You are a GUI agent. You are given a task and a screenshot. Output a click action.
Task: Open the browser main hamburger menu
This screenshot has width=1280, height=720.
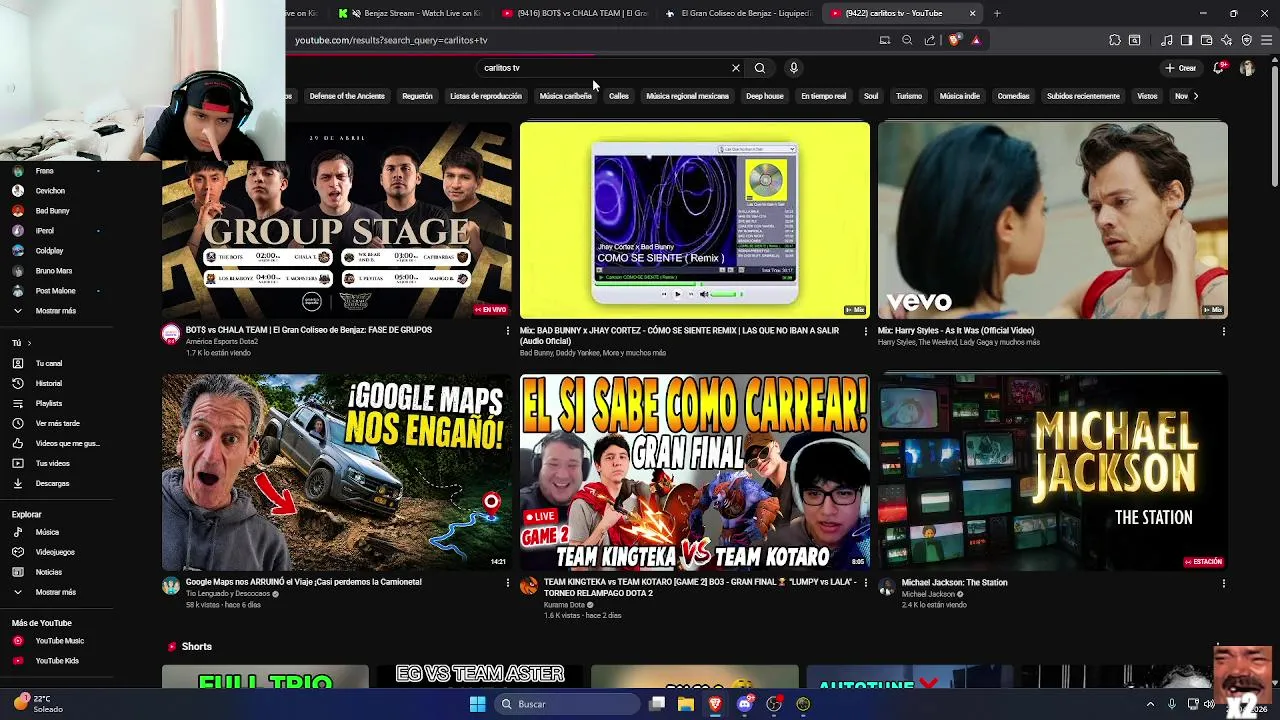point(1266,40)
